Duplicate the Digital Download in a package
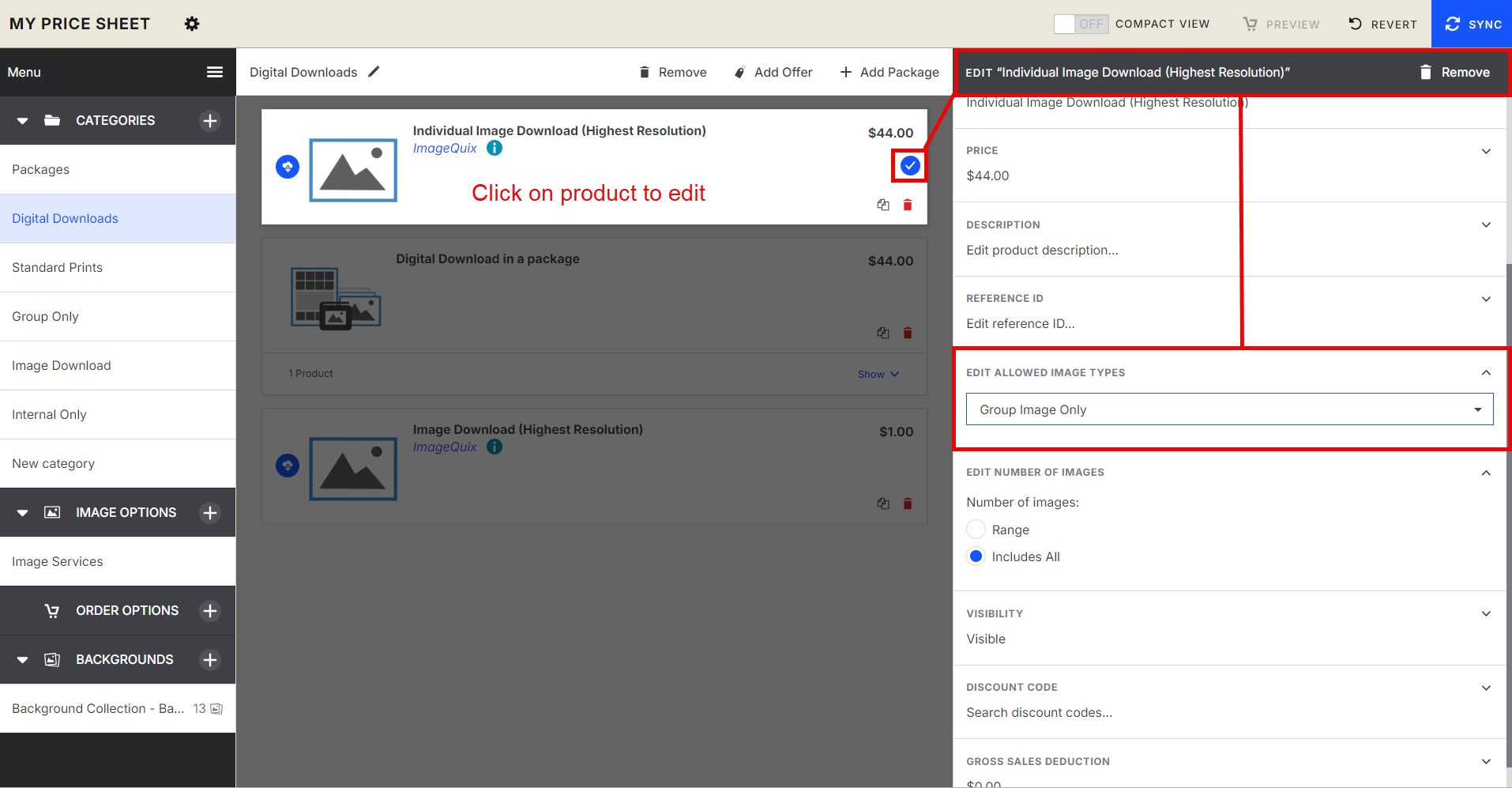This screenshot has width=1512, height=788. coord(883,333)
